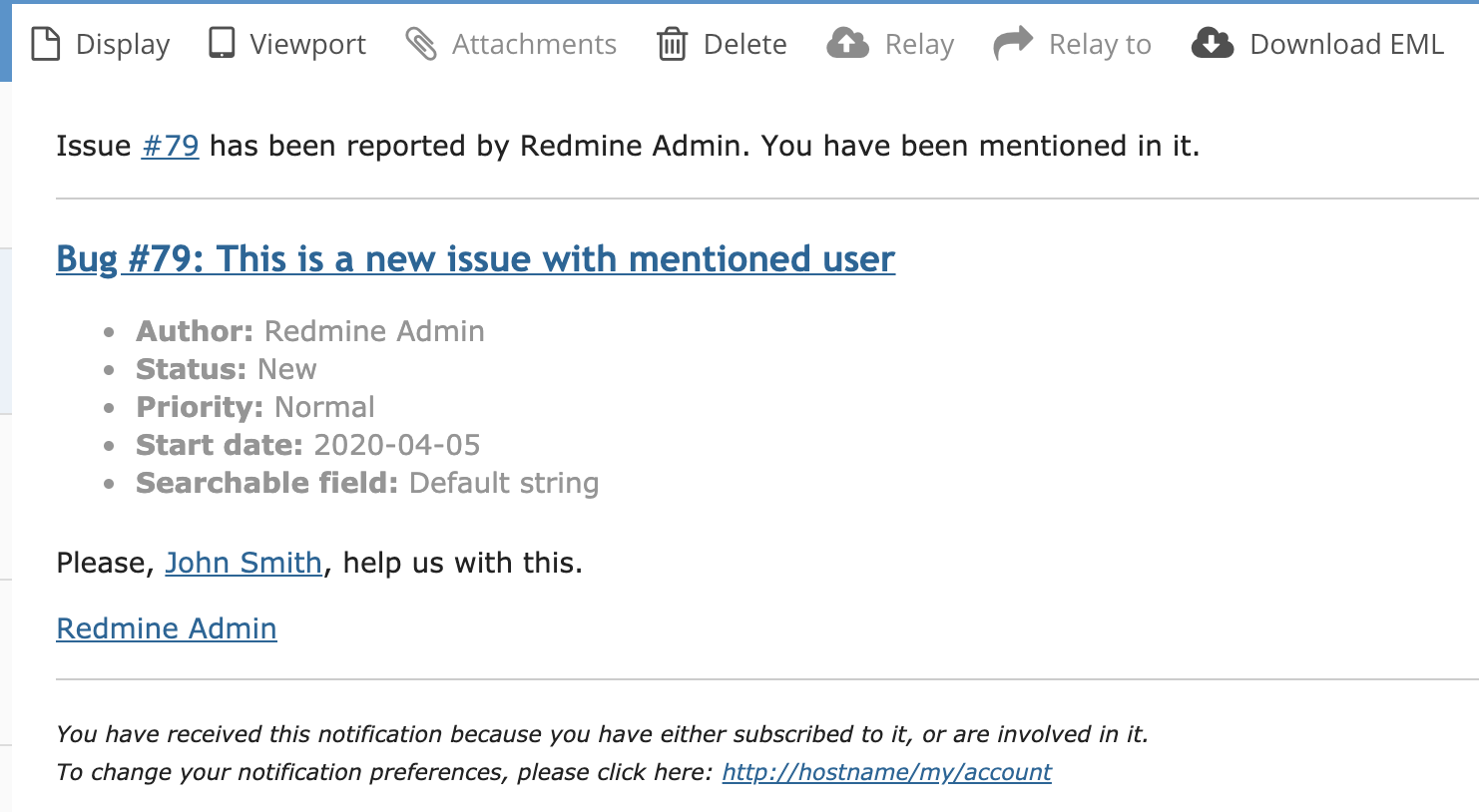Image resolution: width=1479 pixels, height=812 pixels.
Task: Select the 'Priority: Normal' line
Action: coord(255,407)
